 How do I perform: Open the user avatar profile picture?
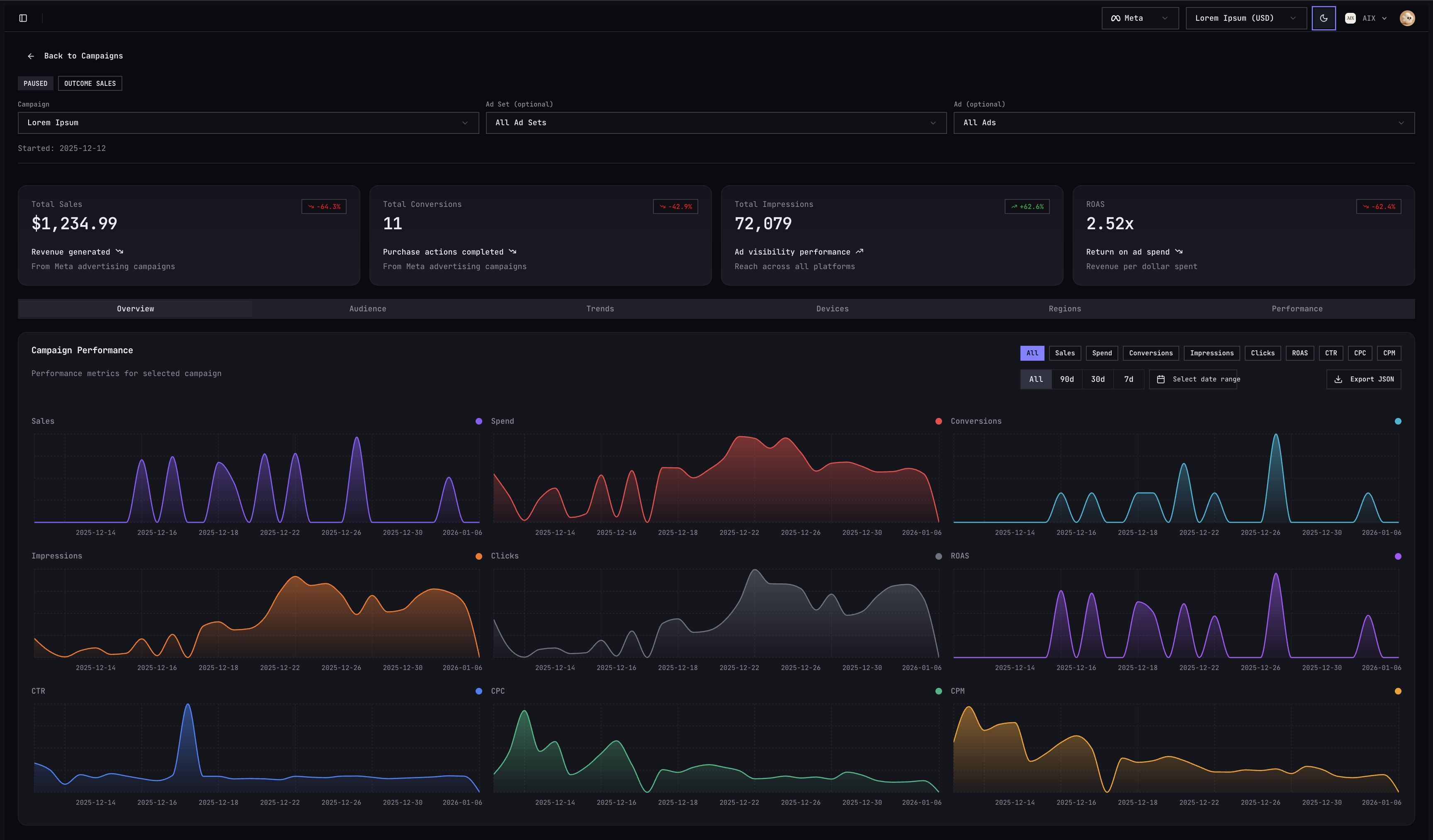click(1407, 18)
